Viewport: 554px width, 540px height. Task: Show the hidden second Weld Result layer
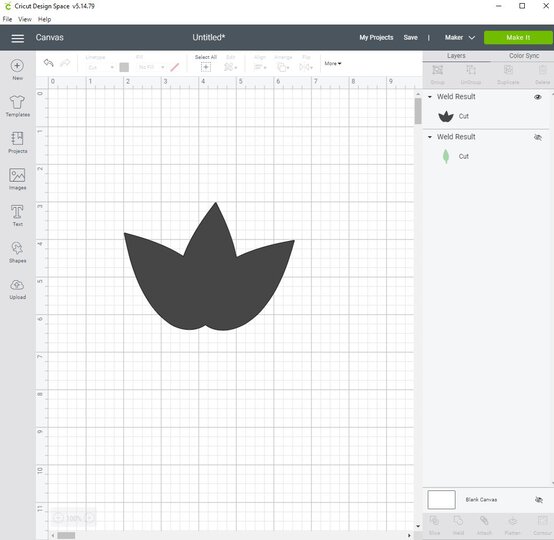[538, 137]
